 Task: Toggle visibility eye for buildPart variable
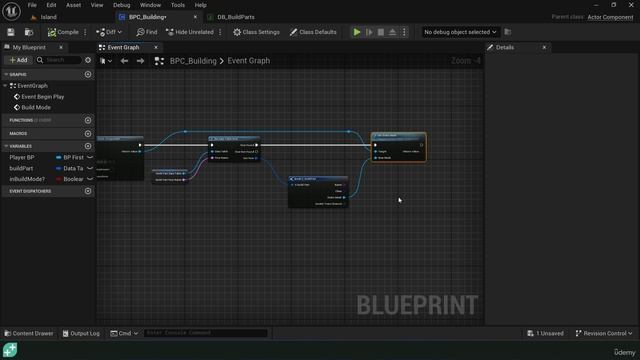coord(90,168)
